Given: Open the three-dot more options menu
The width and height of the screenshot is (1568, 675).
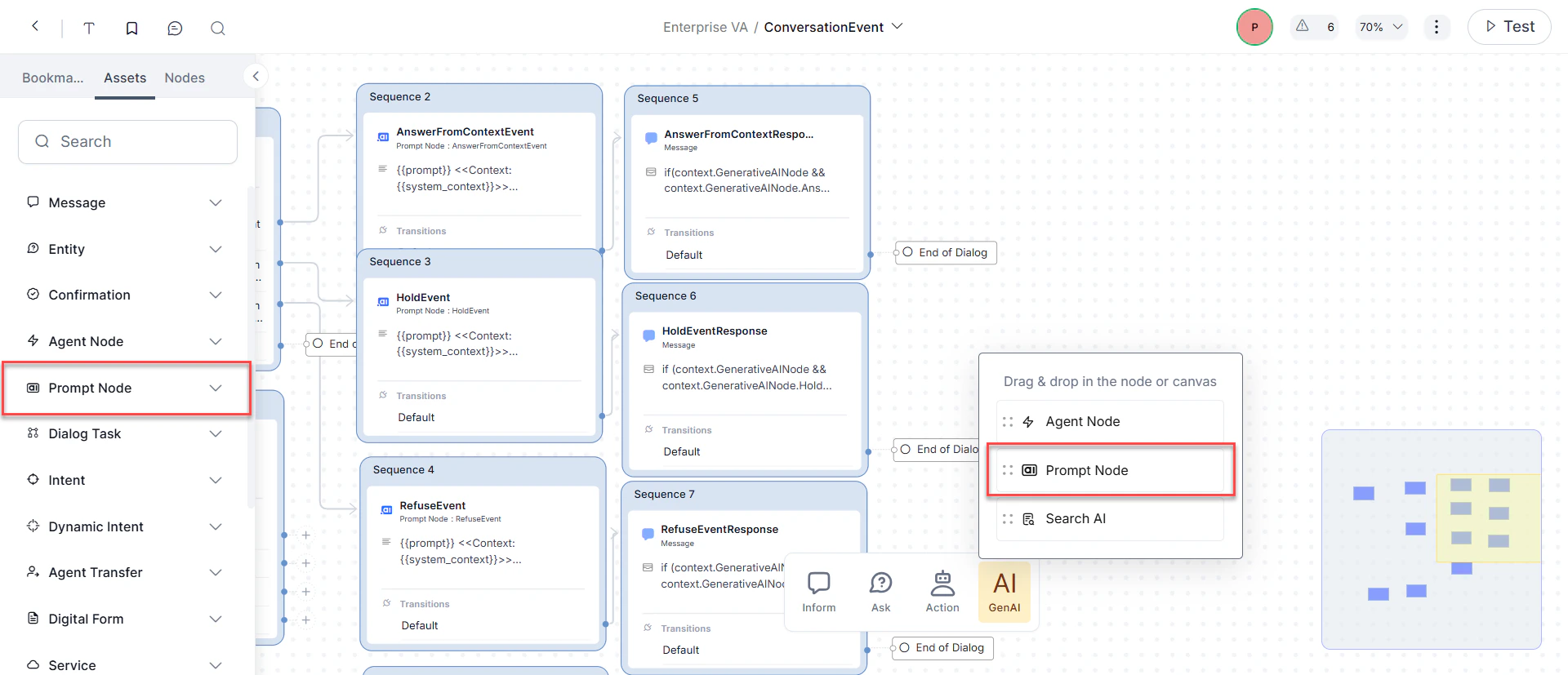Looking at the screenshot, I should tap(1437, 27).
